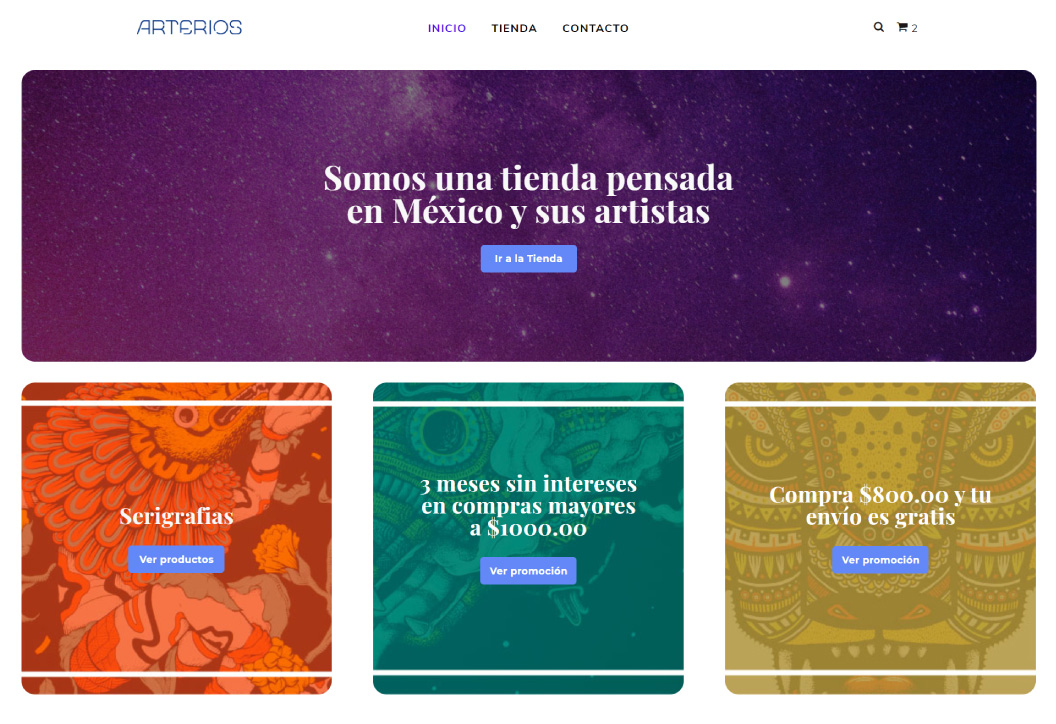Viewport: 1056px width, 724px height.
Task: Click the search magnifier icon
Action: 878,28
